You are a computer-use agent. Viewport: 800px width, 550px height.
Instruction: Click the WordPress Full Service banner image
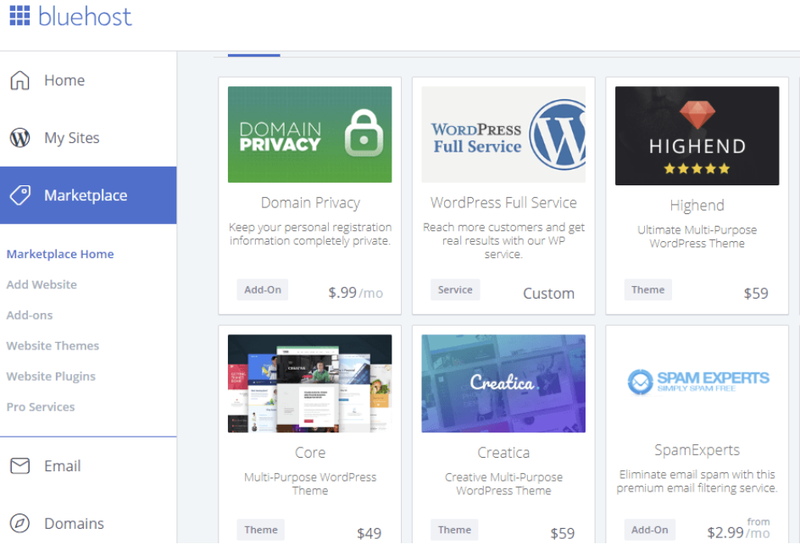504,134
